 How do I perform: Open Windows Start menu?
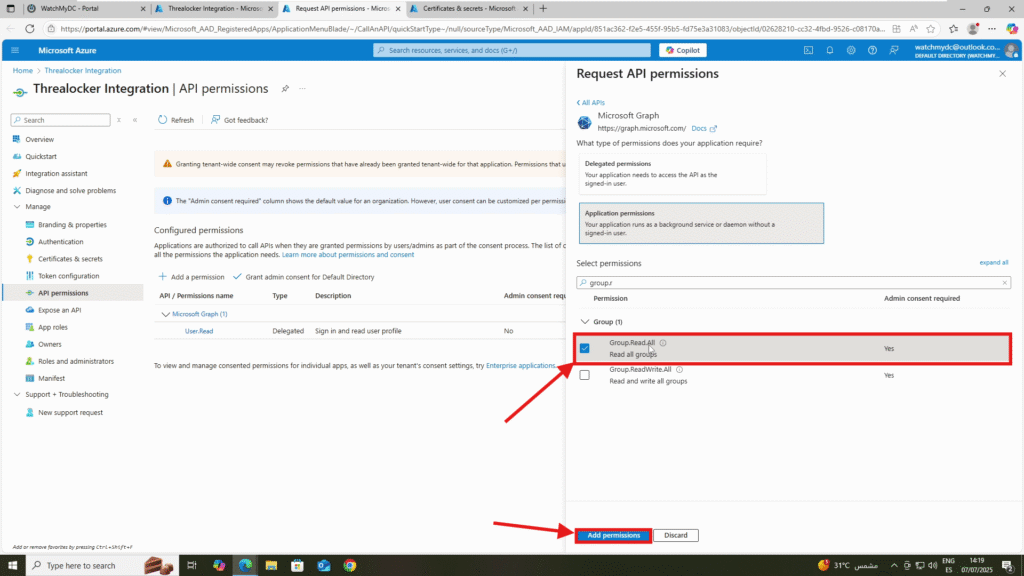12,566
